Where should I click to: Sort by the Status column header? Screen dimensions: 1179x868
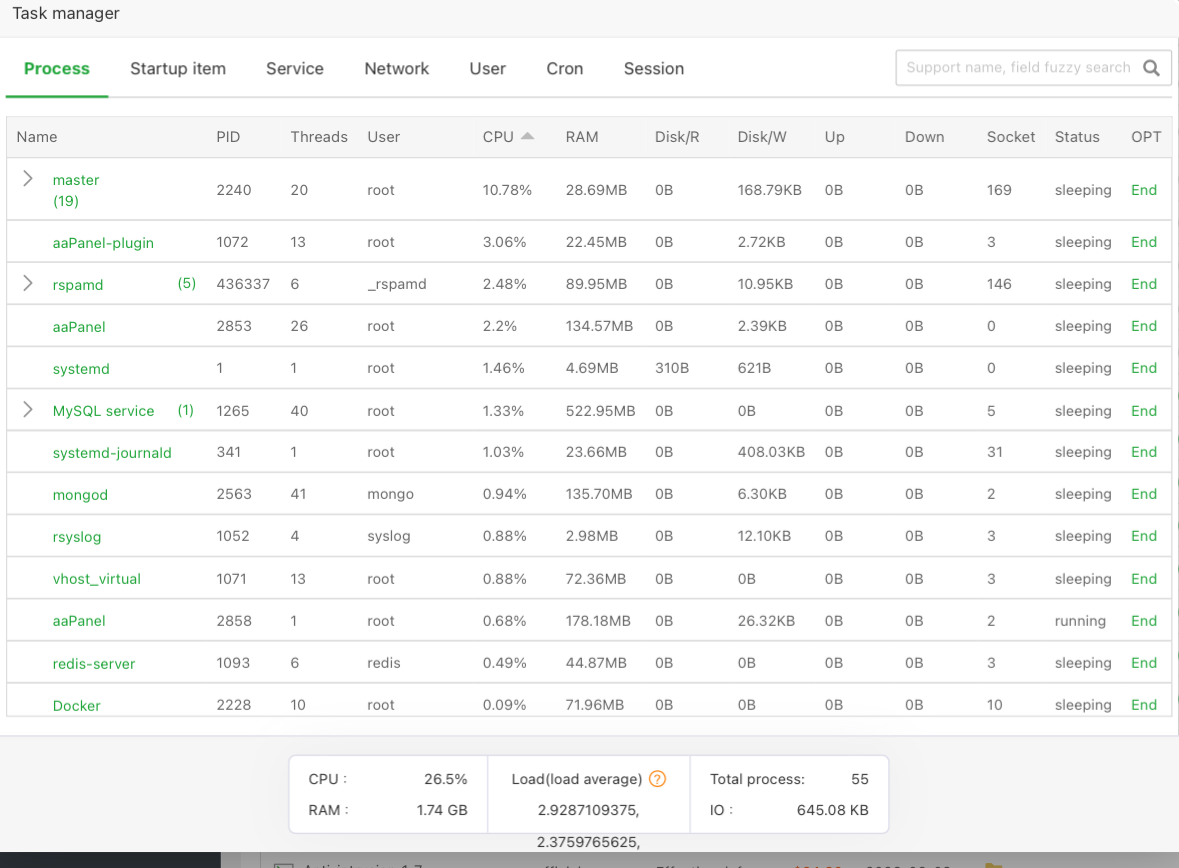click(1077, 137)
